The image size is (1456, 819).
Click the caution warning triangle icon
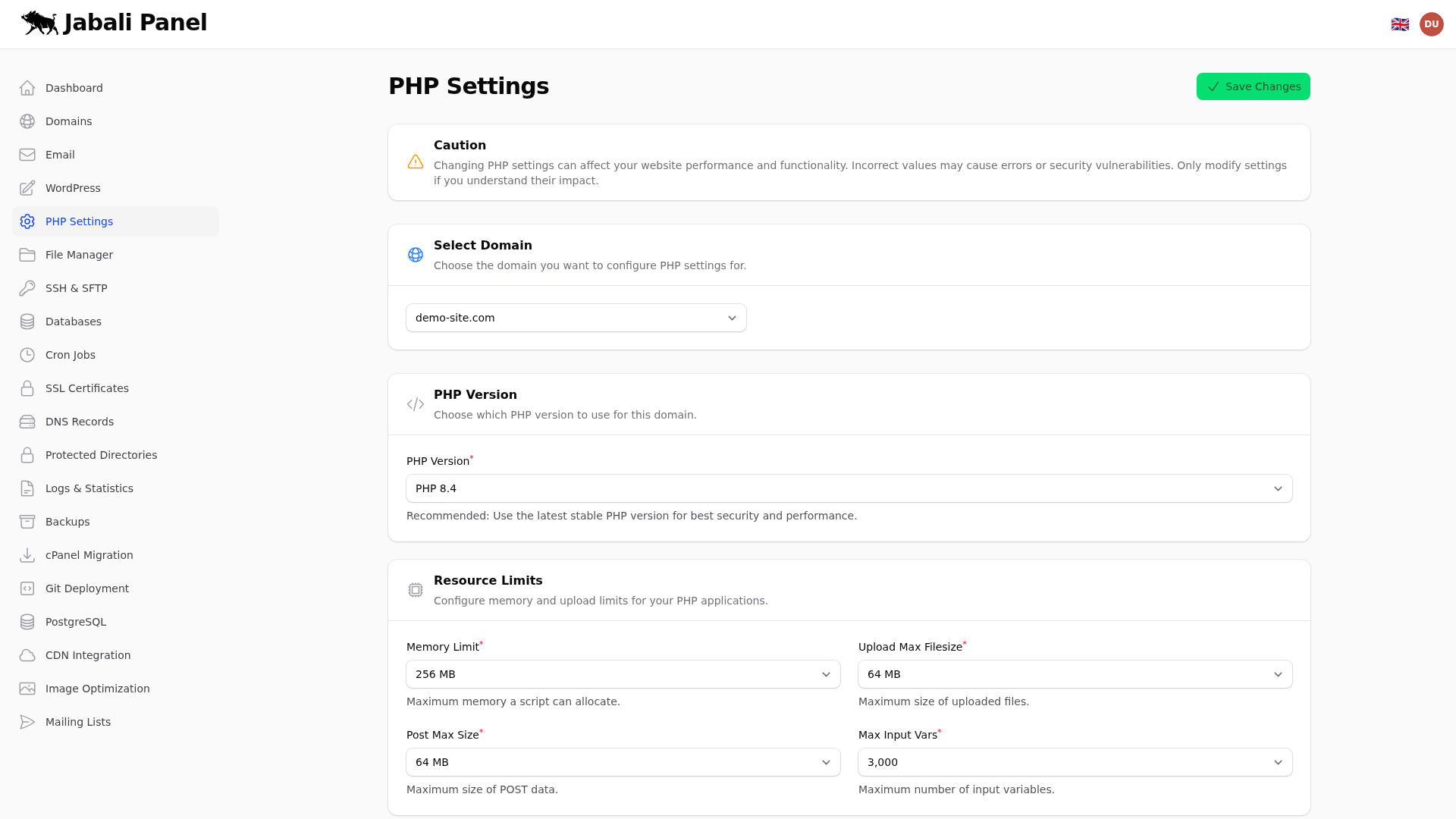[x=416, y=162]
